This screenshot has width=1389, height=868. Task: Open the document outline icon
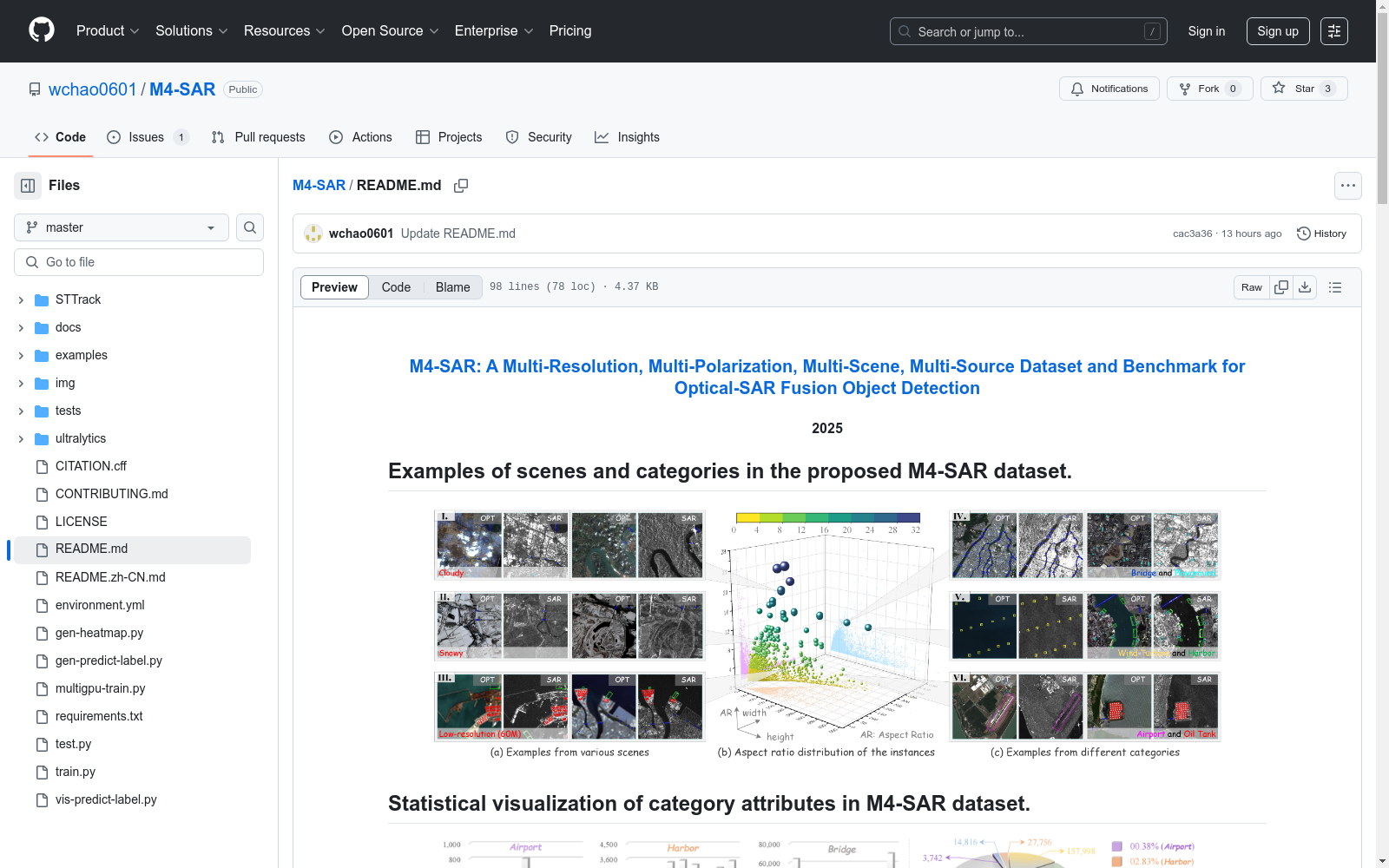[1335, 287]
